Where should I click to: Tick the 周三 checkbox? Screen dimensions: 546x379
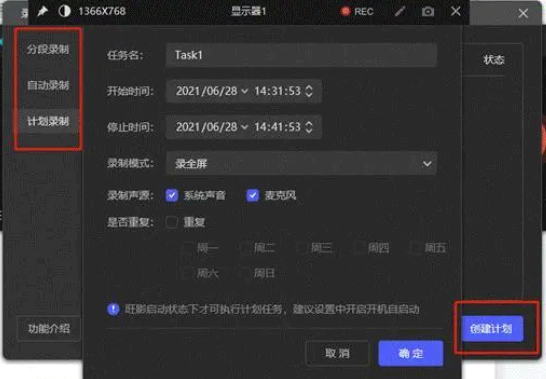[302, 248]
